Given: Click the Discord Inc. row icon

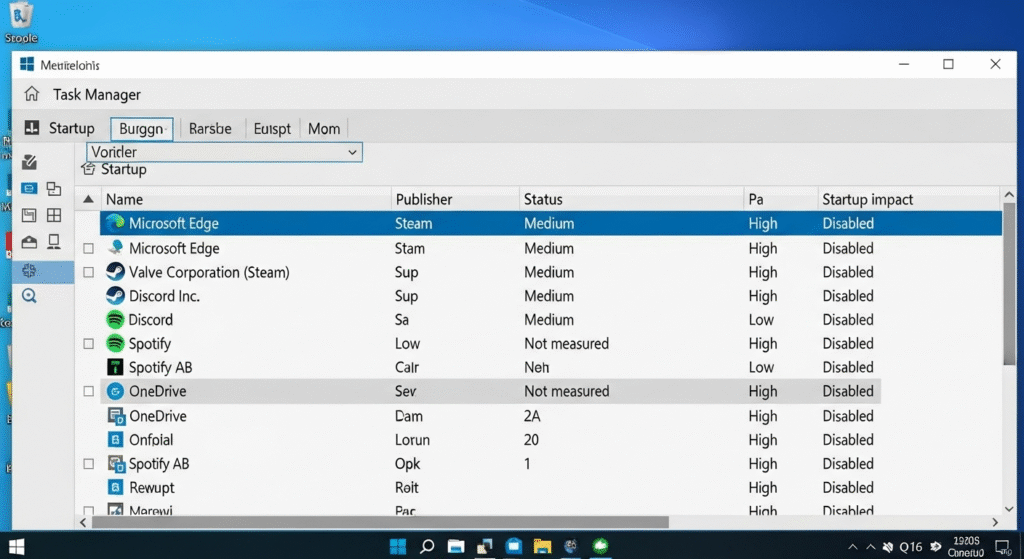Looking at the screenshot, I should click(x=115, y=296).
